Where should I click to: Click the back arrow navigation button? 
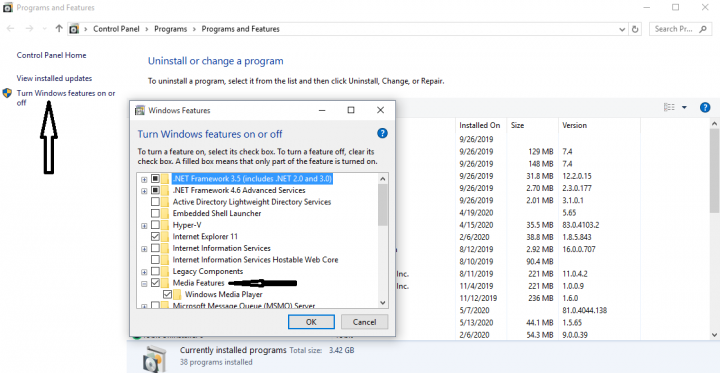[11, 28]
